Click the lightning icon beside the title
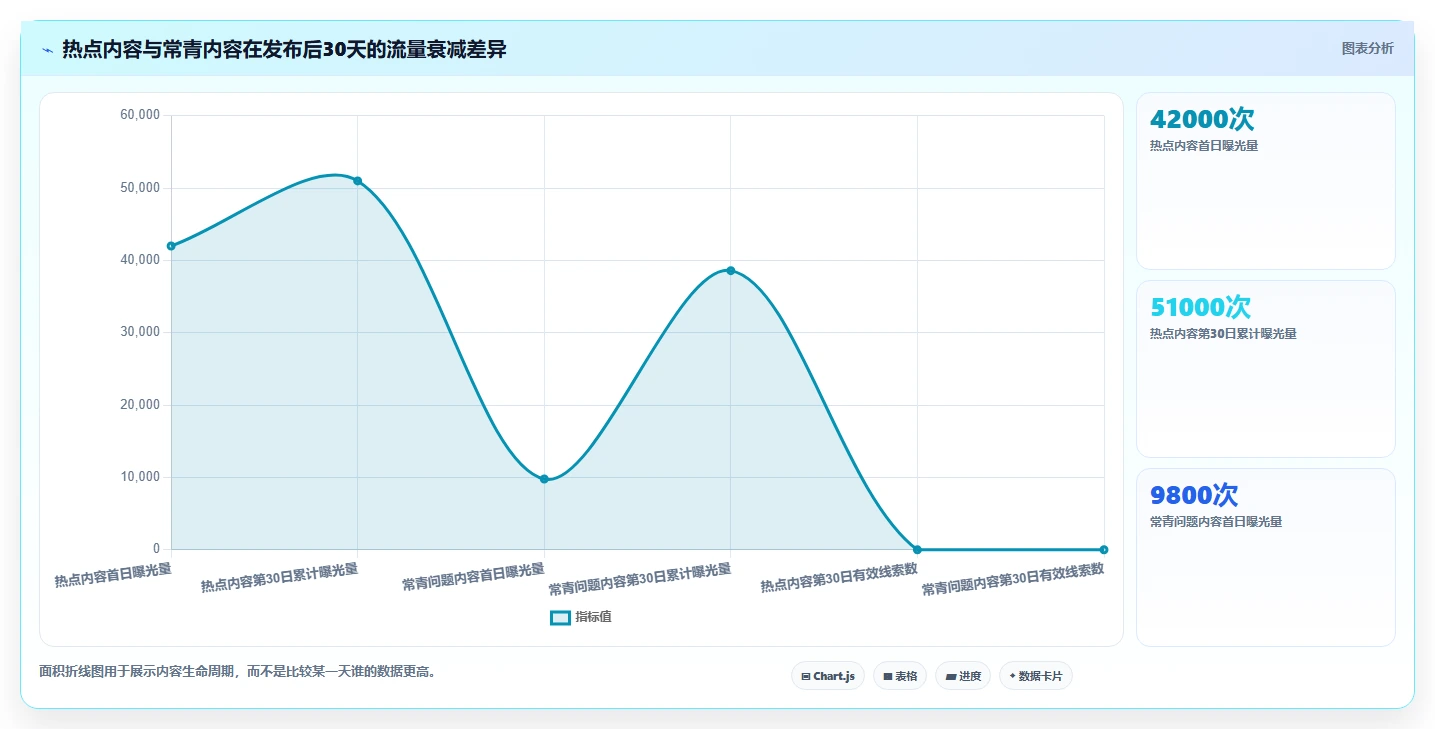 47,50
